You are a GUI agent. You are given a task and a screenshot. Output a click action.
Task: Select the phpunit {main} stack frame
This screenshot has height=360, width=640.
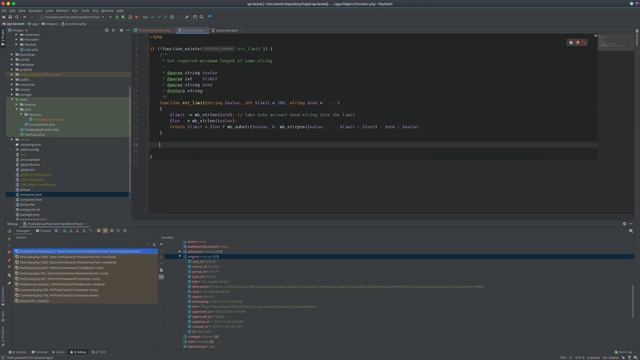click(33, 301)
